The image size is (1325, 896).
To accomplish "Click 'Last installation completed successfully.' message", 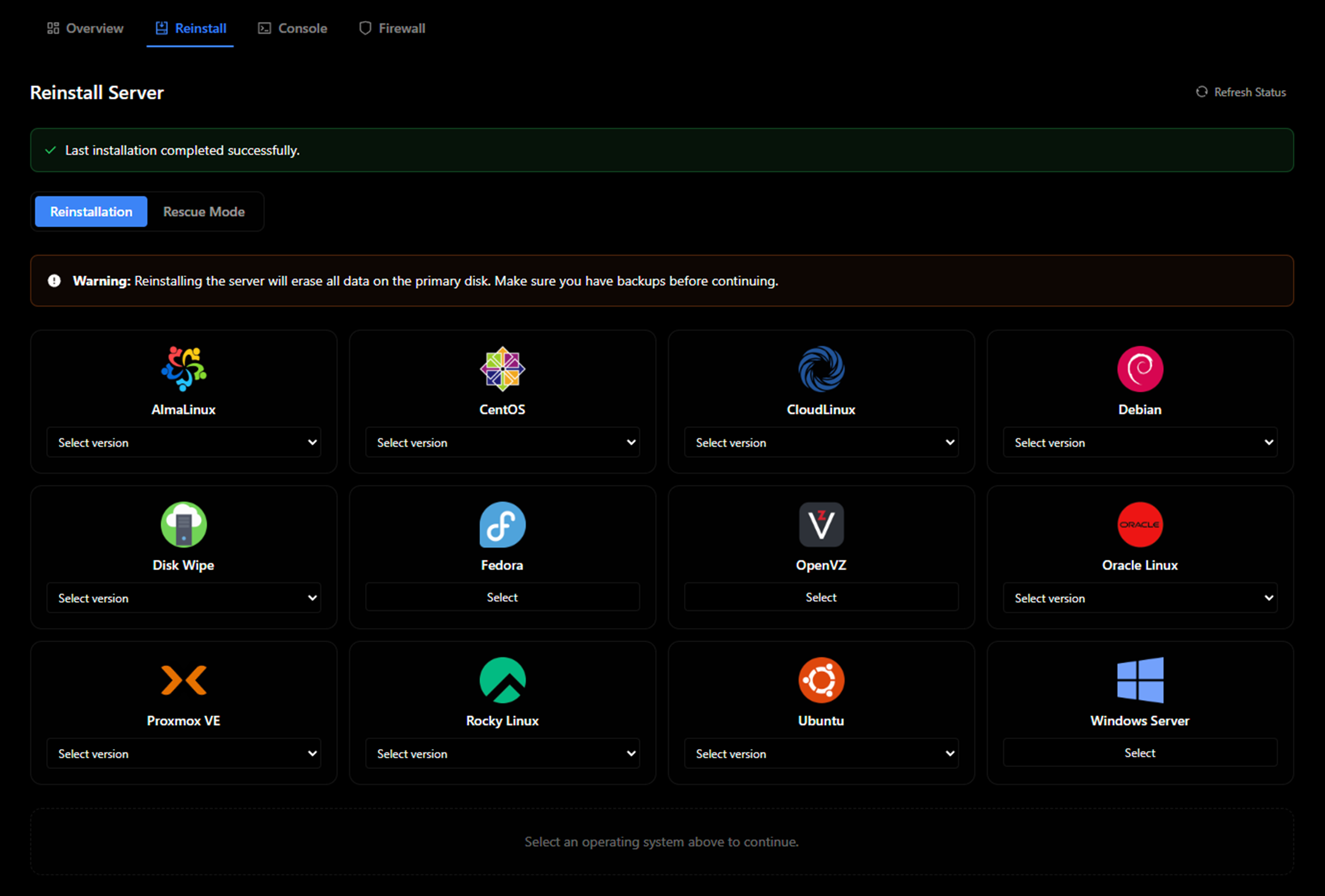I will [x=182, y=150].
